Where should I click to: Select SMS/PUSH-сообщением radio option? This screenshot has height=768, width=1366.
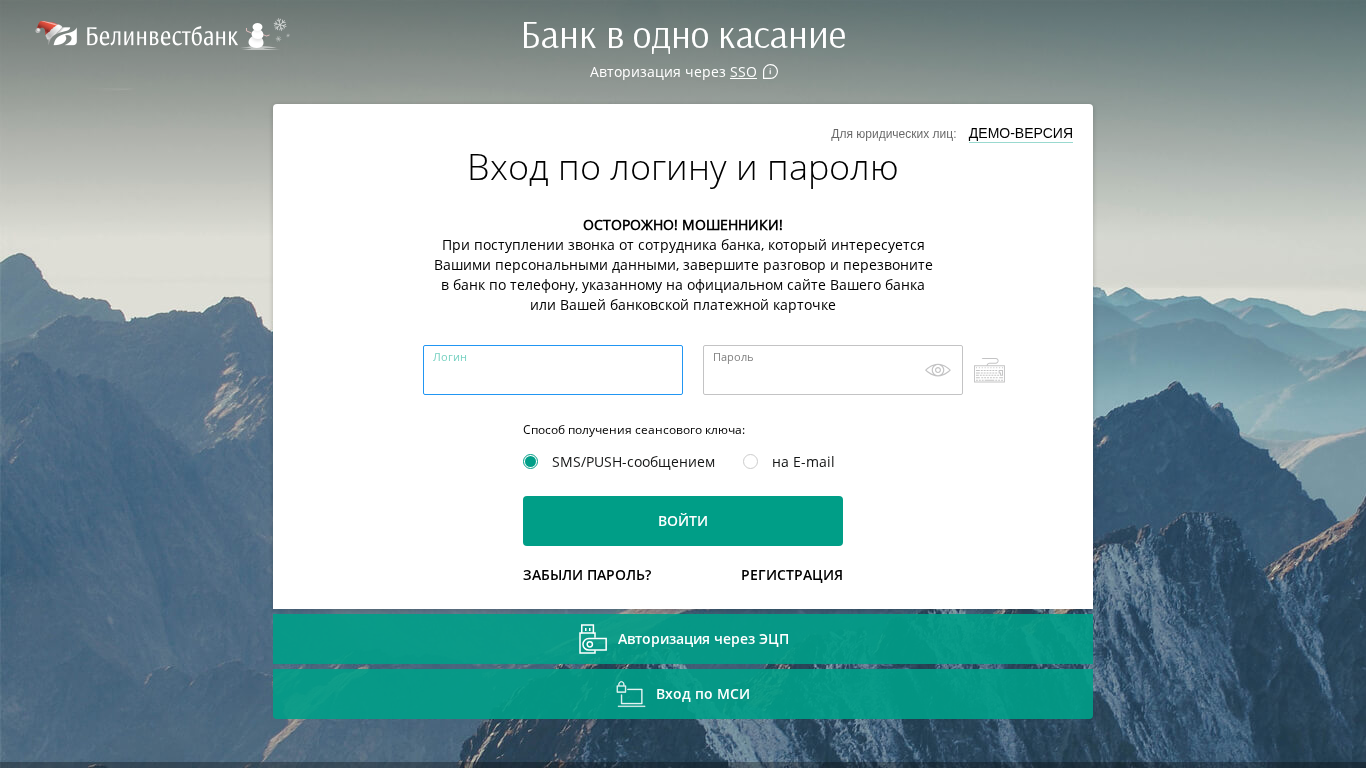coord(530,462)
